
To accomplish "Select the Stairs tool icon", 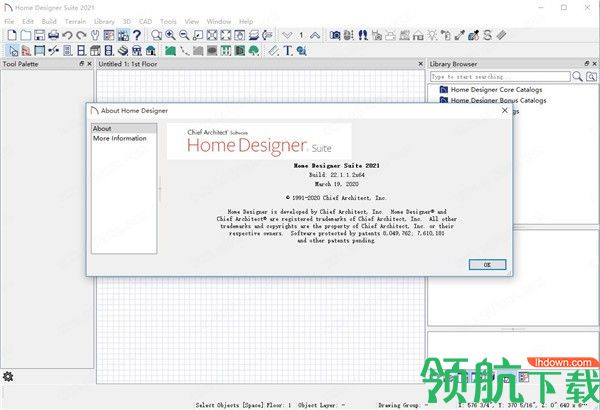I will pos(123,51).
